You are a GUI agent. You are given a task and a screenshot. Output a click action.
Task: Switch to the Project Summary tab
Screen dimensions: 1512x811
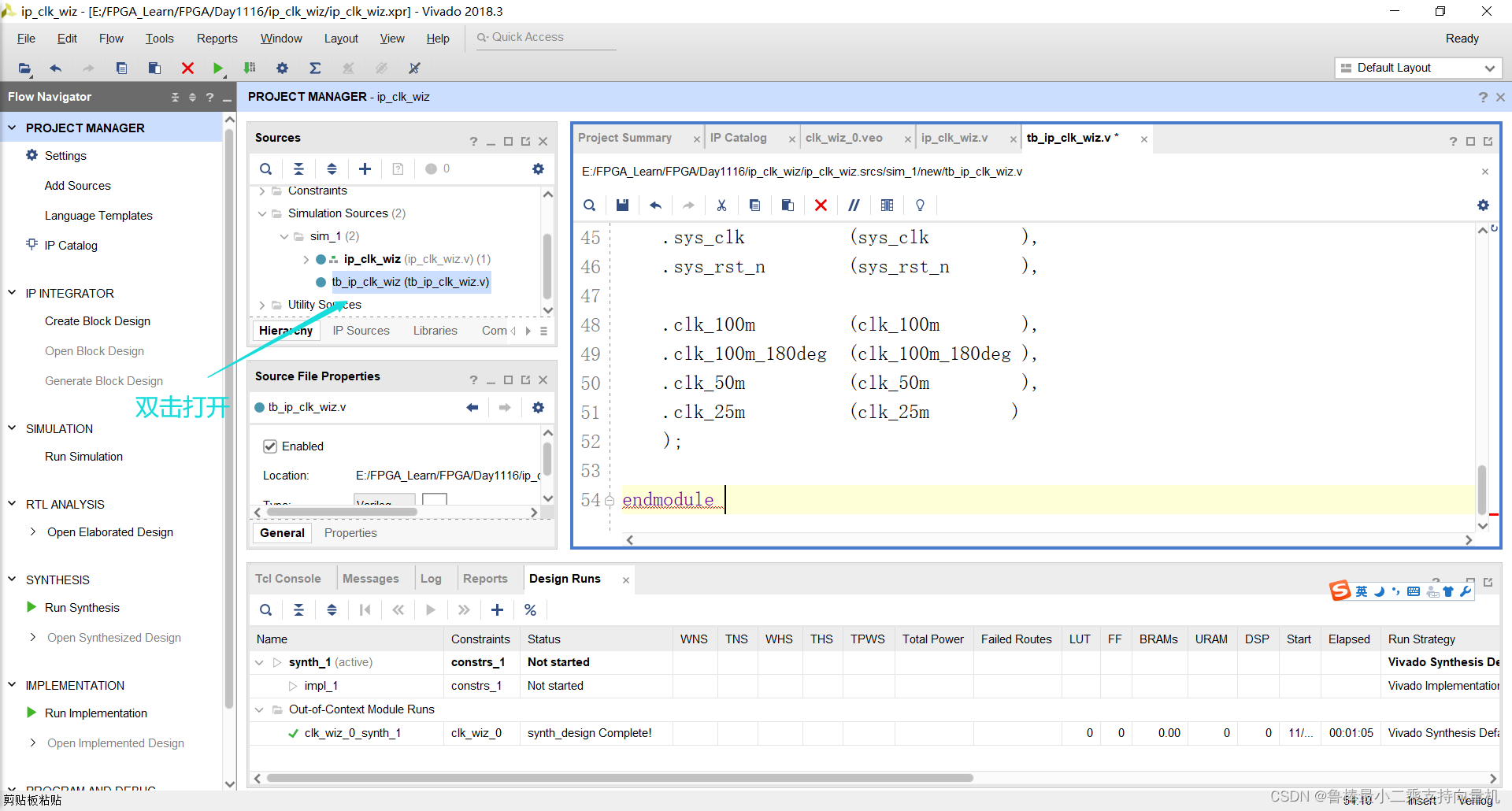(624, 138)
